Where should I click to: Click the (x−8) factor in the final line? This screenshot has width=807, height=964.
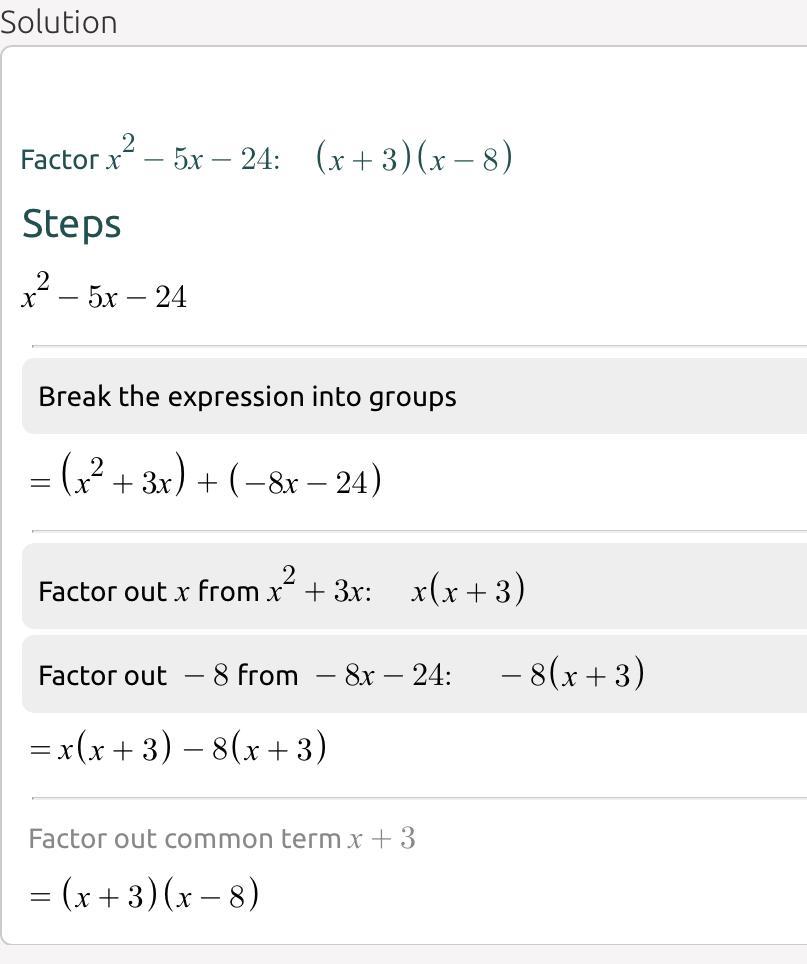click(x=212, y=894)
